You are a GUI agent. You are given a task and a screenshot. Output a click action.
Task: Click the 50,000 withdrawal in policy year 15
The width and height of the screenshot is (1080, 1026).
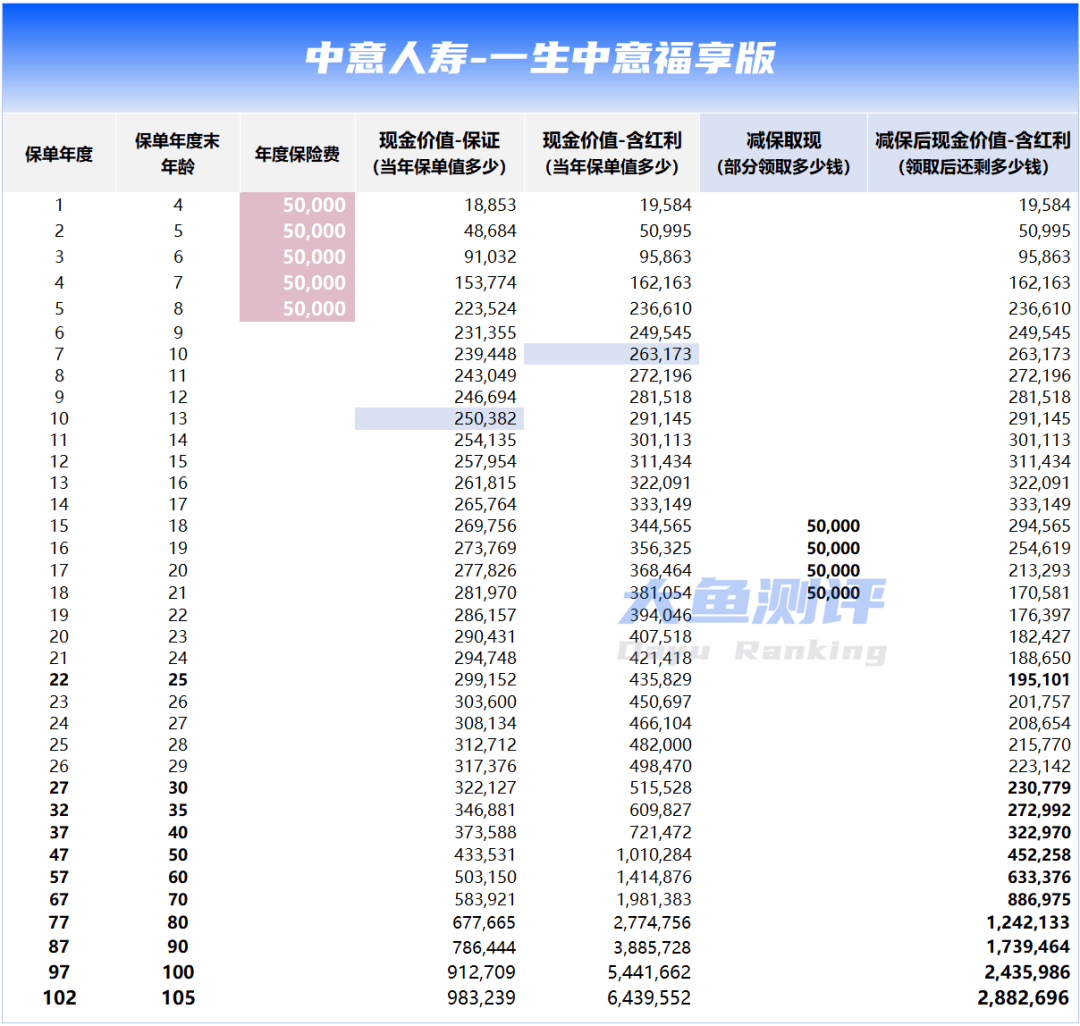[832, 527]
